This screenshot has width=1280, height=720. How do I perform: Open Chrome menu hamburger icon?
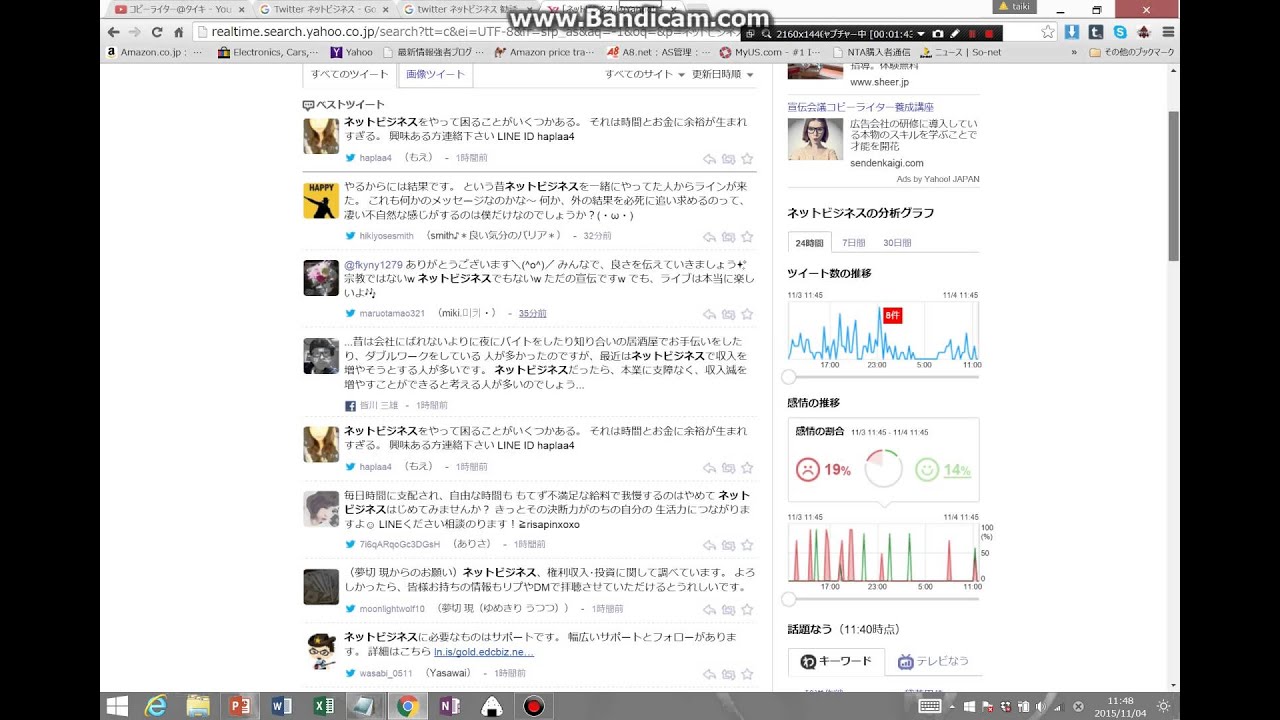point(1167,32)
